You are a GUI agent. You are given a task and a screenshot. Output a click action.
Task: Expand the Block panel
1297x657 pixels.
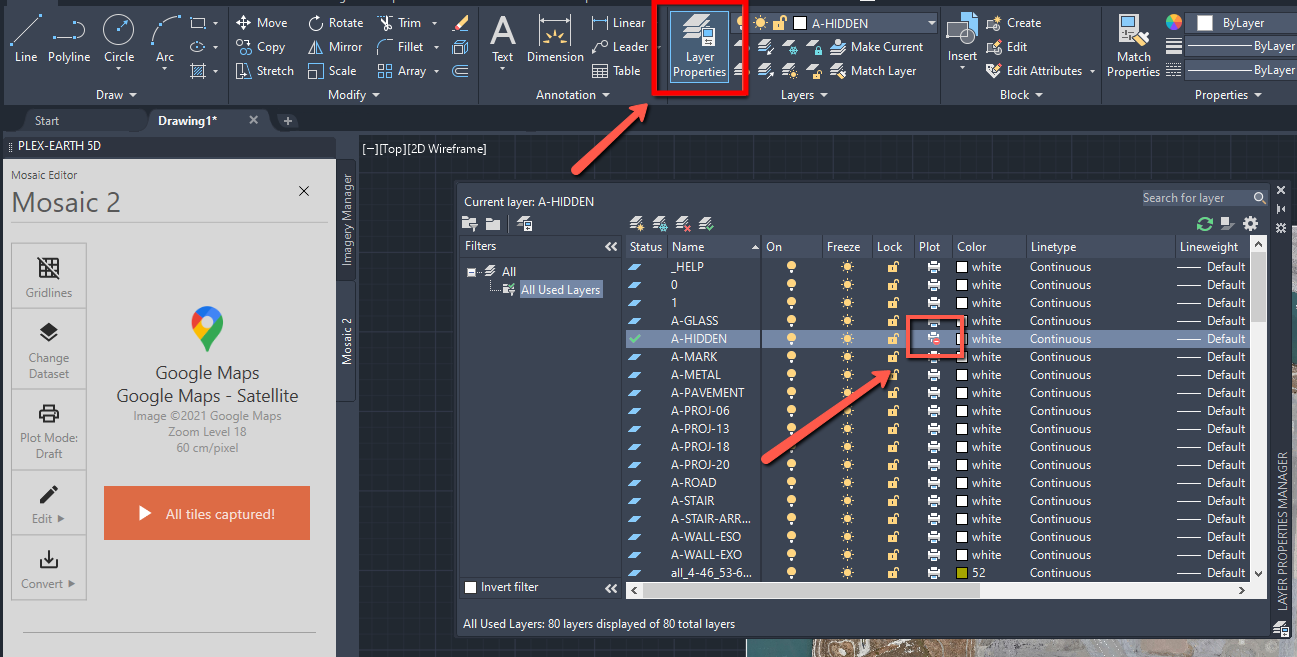click(1021, 95)
